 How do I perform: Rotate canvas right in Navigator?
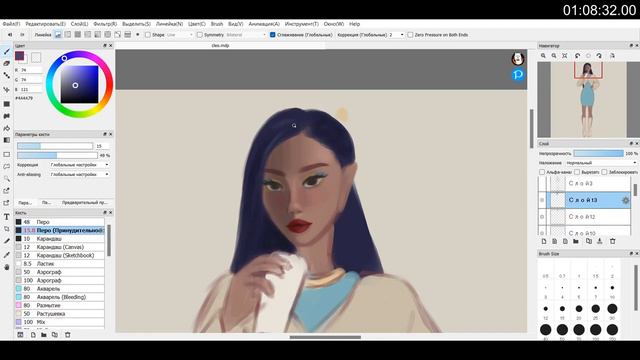point(599,56)
